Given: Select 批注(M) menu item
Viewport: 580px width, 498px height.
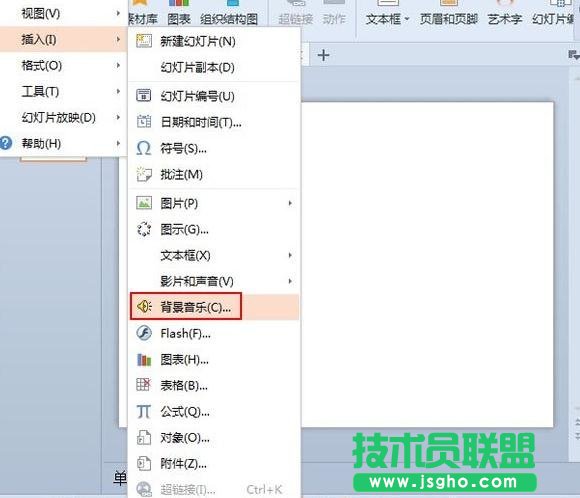Looking at the screenshot, I should [214, 174].
